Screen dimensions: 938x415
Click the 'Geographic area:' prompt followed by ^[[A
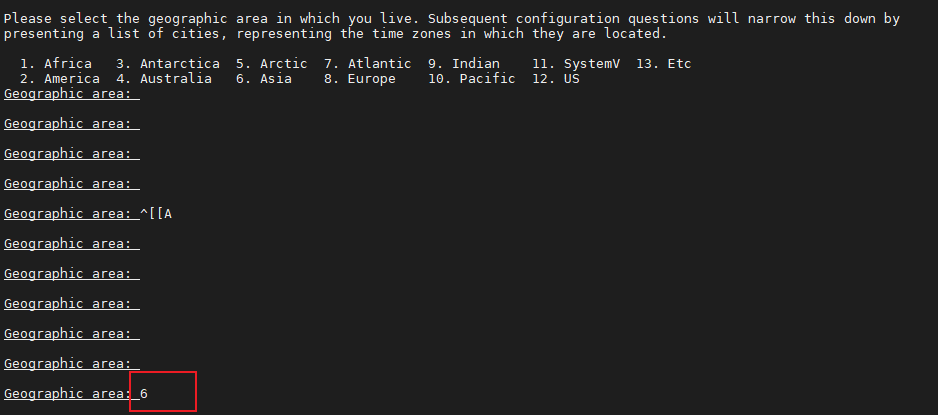tap(68, 213)
